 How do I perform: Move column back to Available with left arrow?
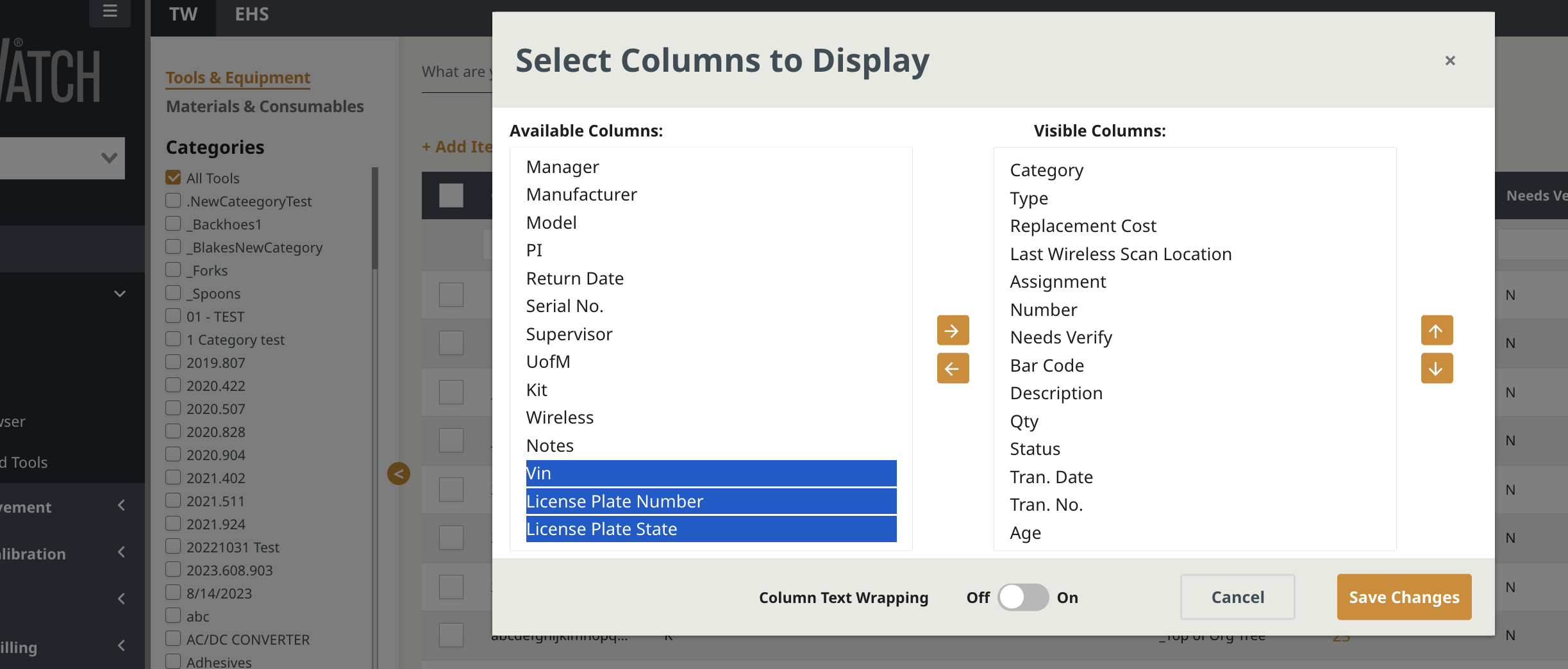coord(953,368)
